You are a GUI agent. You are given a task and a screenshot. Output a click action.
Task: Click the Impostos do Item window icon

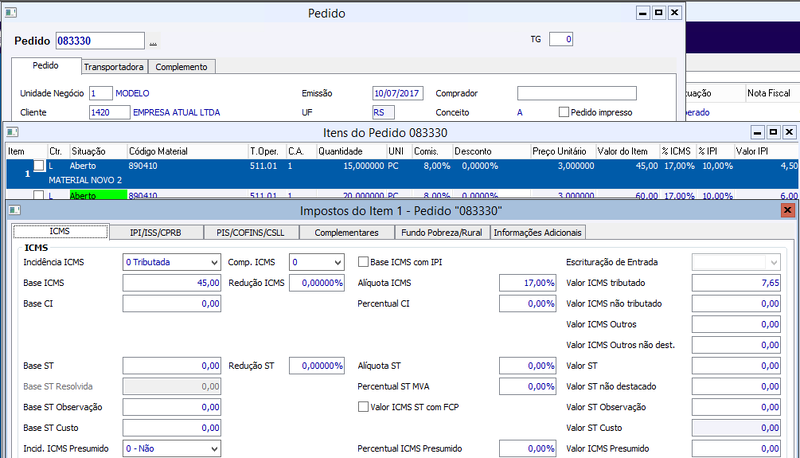pos(15,210)
